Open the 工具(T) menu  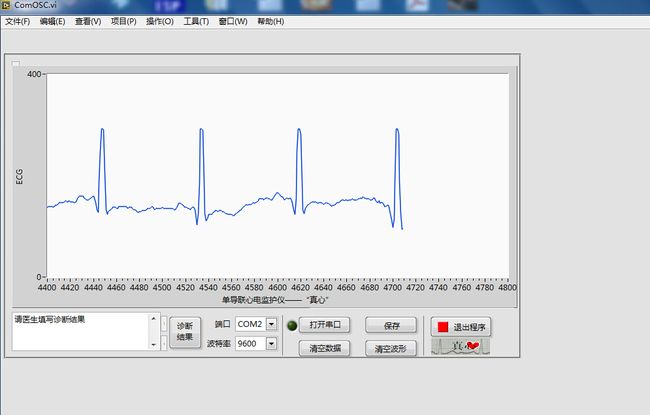point(196,22)
